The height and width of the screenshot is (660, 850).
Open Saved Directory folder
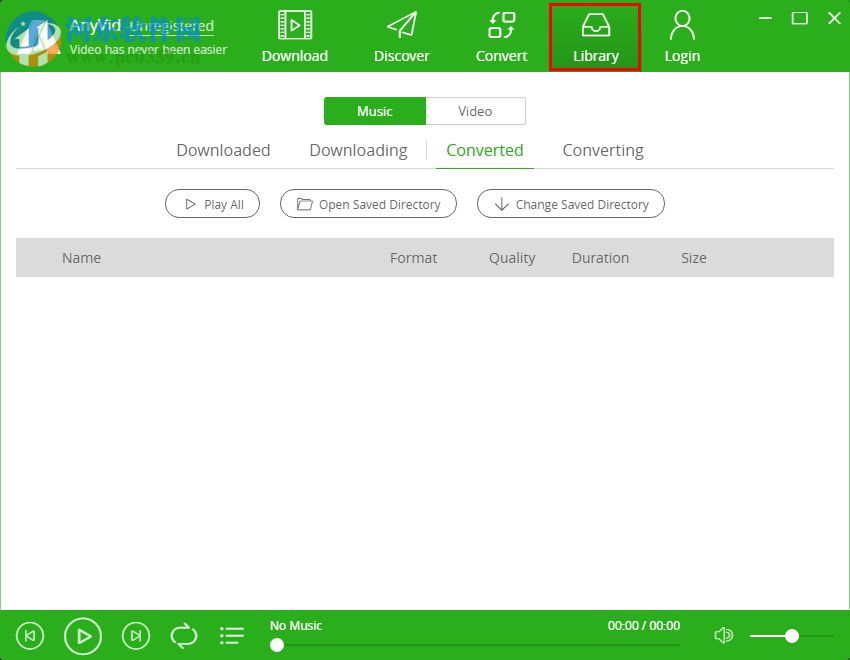point(368,204)
